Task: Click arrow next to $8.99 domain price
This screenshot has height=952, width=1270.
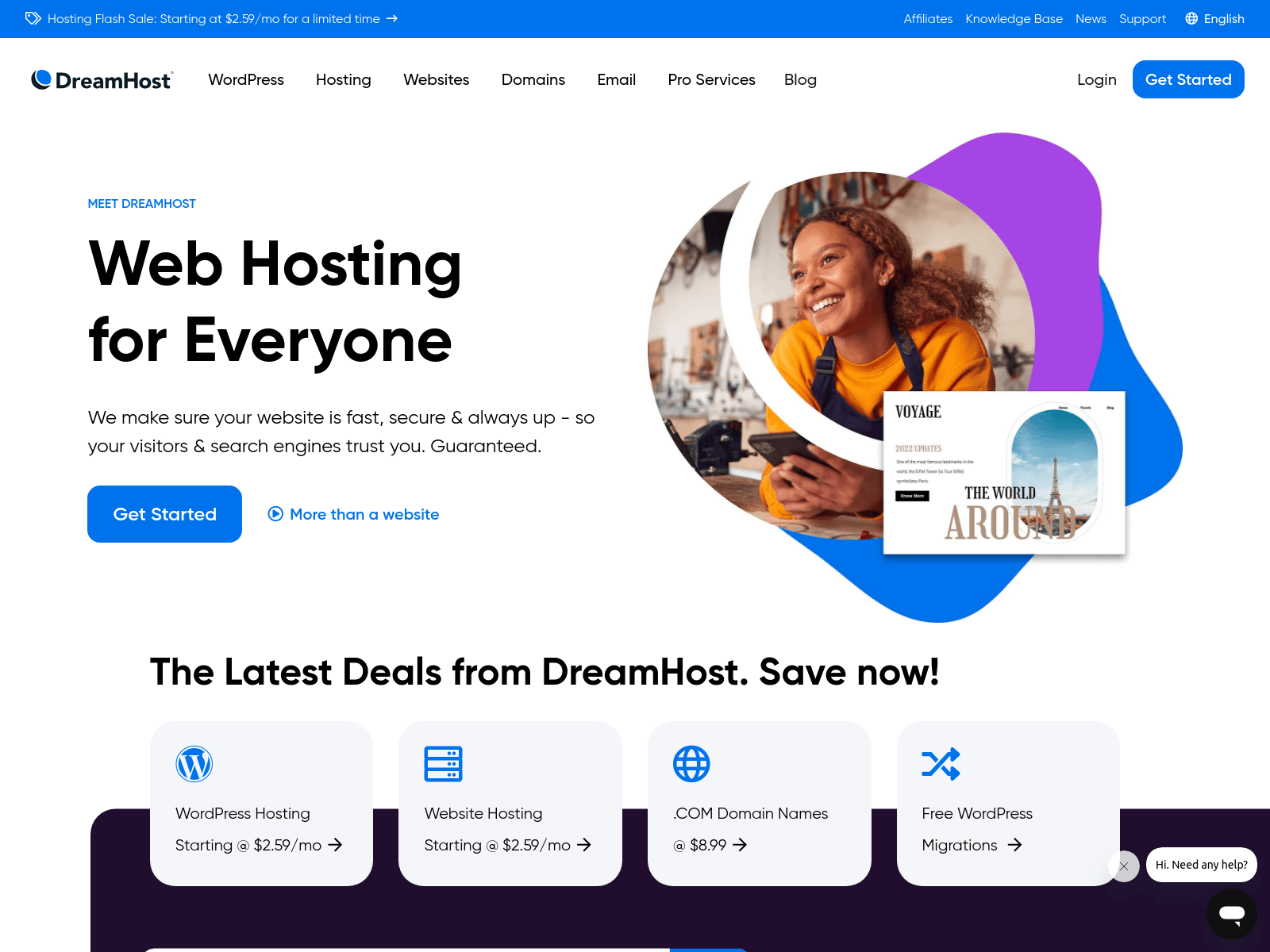Action: (740, 845)
